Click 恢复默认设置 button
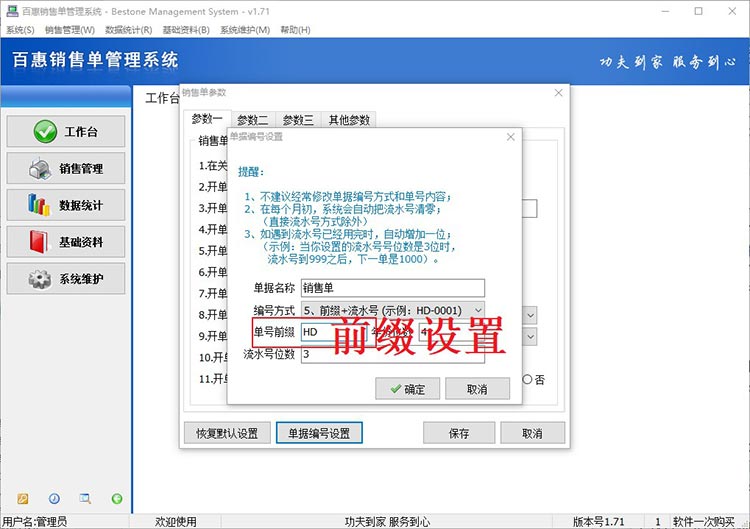Screen dimensions: 750x529 (x=227, y=433)
